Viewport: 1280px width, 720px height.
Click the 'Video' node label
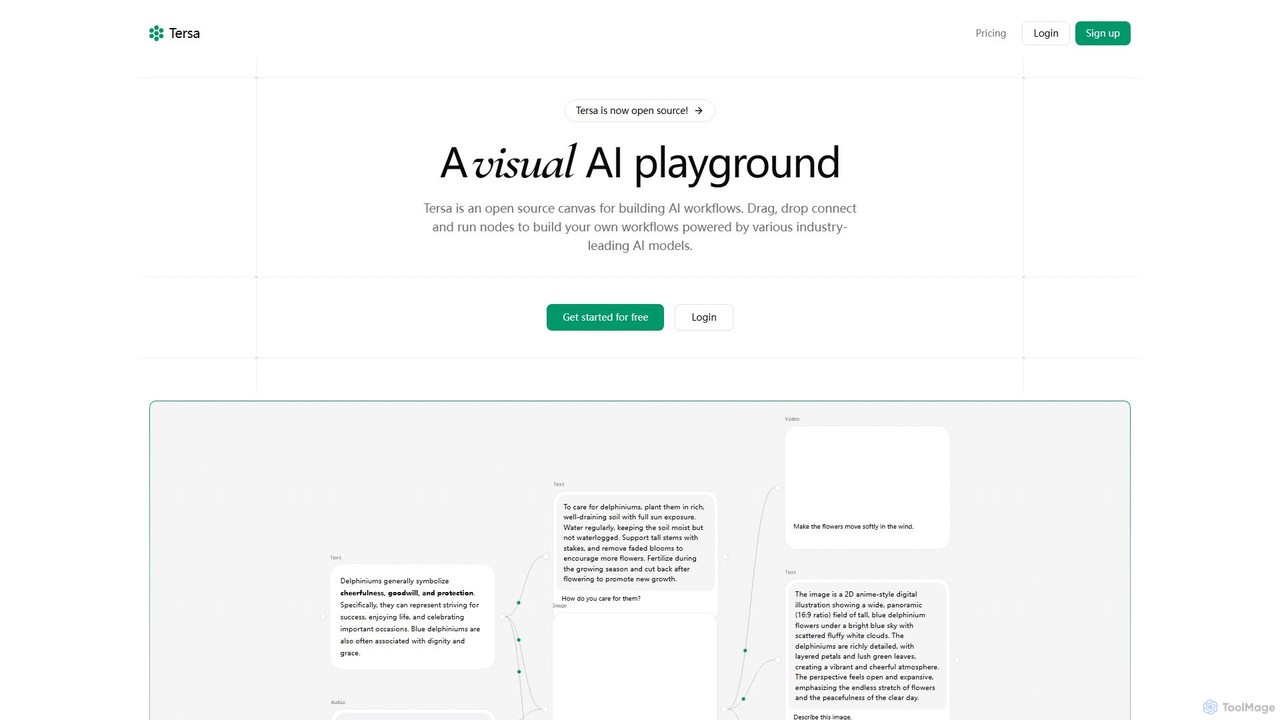pos(792,419)
